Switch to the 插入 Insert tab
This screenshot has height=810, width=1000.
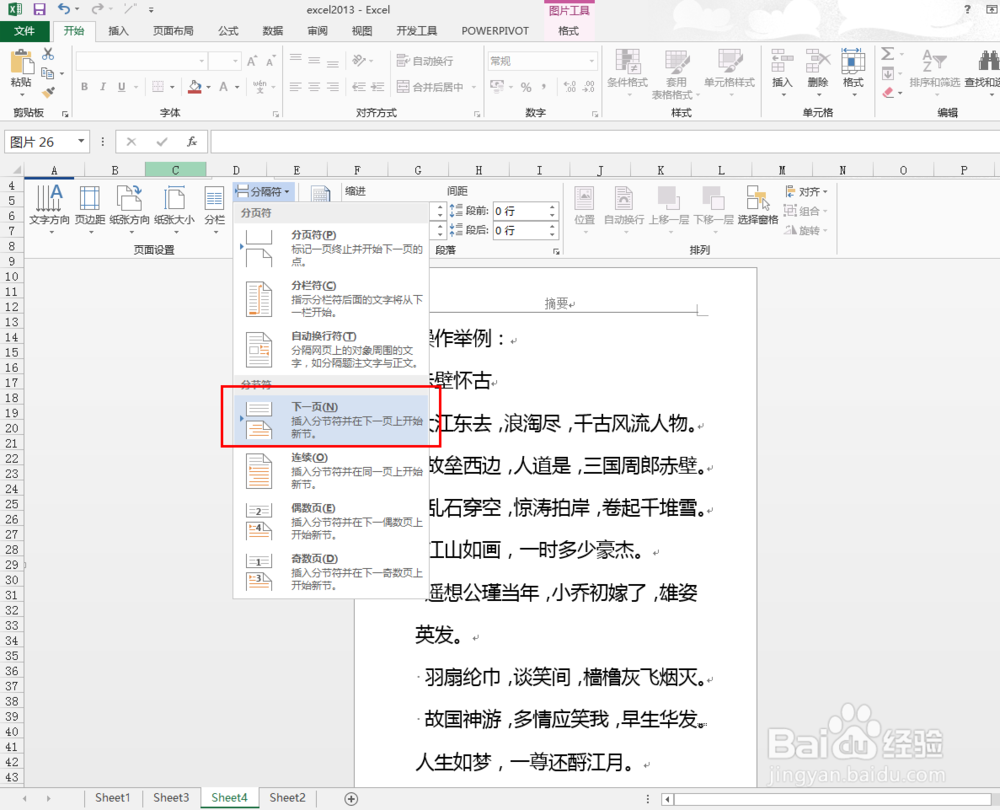click(118, 31)
